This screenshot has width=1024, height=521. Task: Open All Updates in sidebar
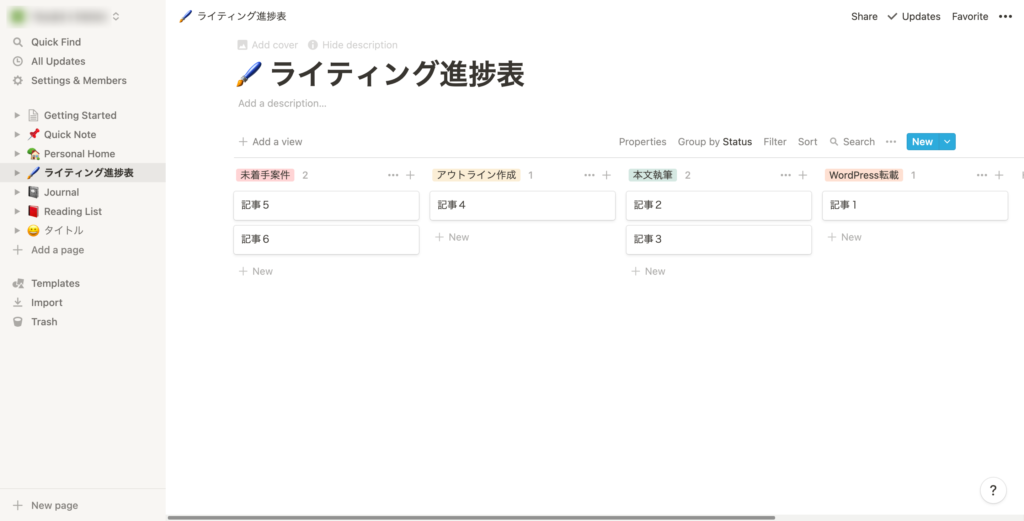[x=82, y=61]
